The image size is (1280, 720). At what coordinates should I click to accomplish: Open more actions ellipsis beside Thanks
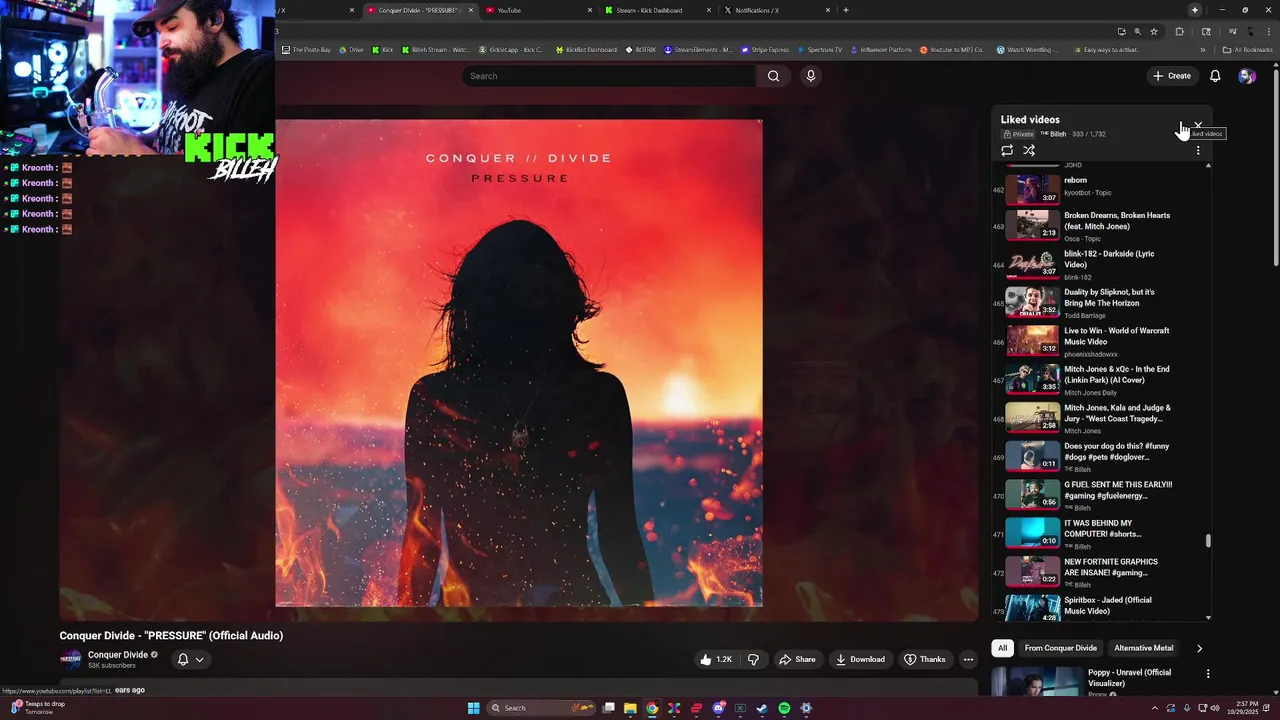click(968, 659)
